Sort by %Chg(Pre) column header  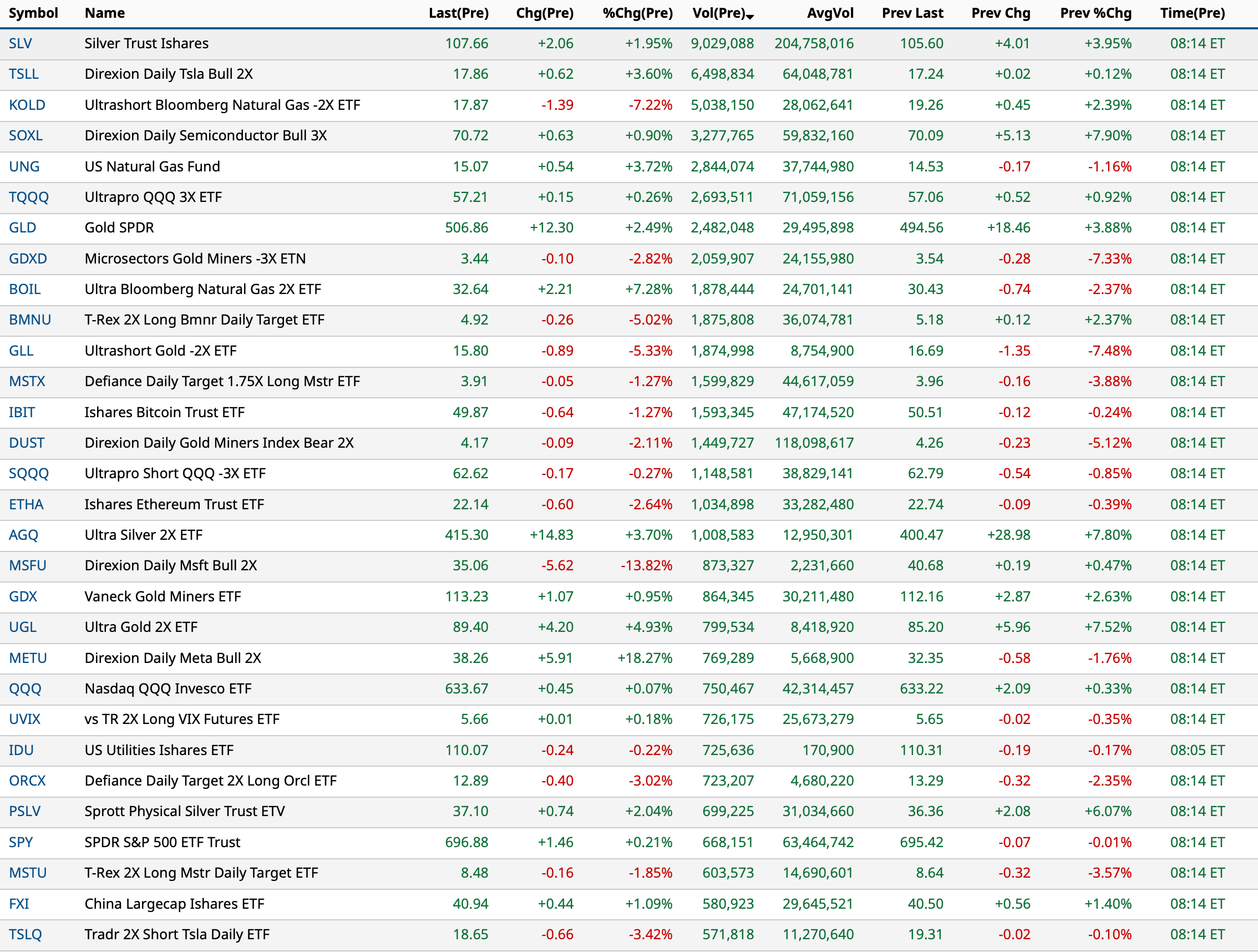coord(637,13)
